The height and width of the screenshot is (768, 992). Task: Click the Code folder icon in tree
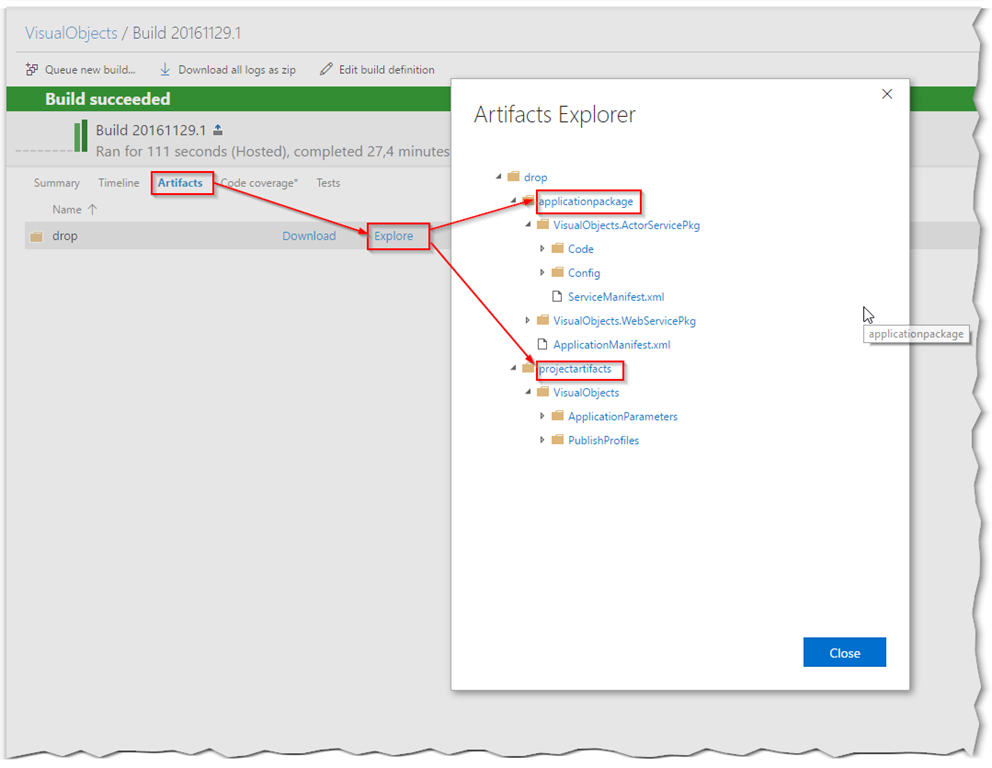click(558, 249)
